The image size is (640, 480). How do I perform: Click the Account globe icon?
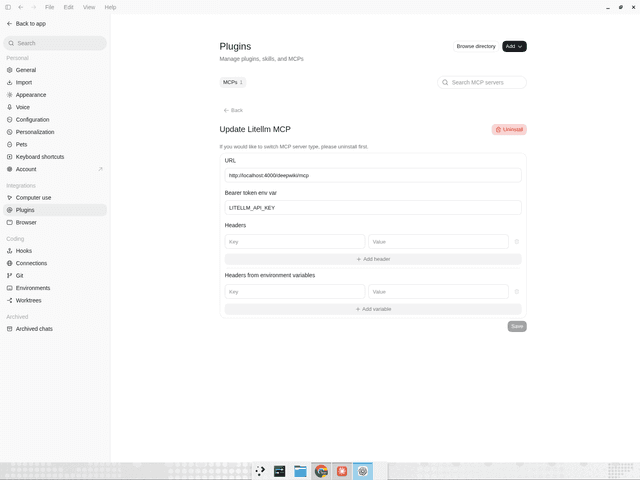(x=9, y=169)
